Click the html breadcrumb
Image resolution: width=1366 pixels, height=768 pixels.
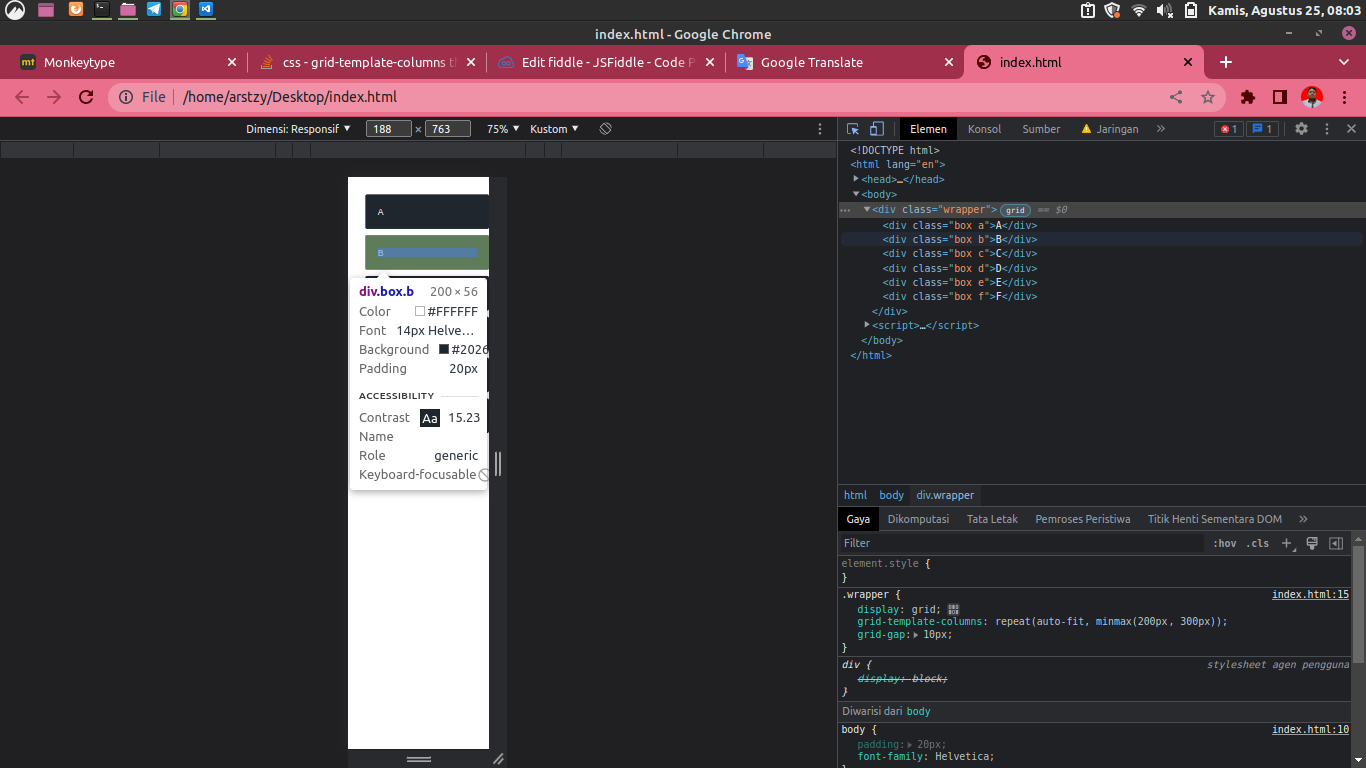pos(855,495)
